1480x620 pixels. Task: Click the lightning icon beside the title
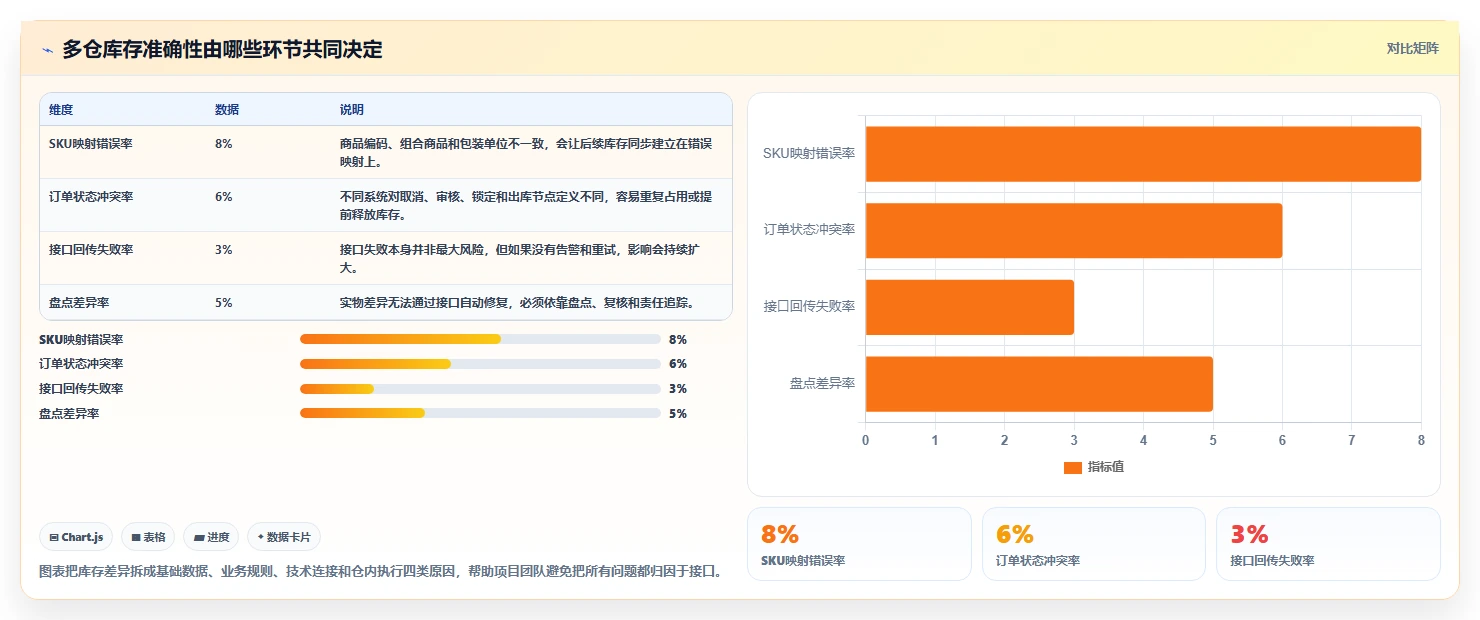47,49
